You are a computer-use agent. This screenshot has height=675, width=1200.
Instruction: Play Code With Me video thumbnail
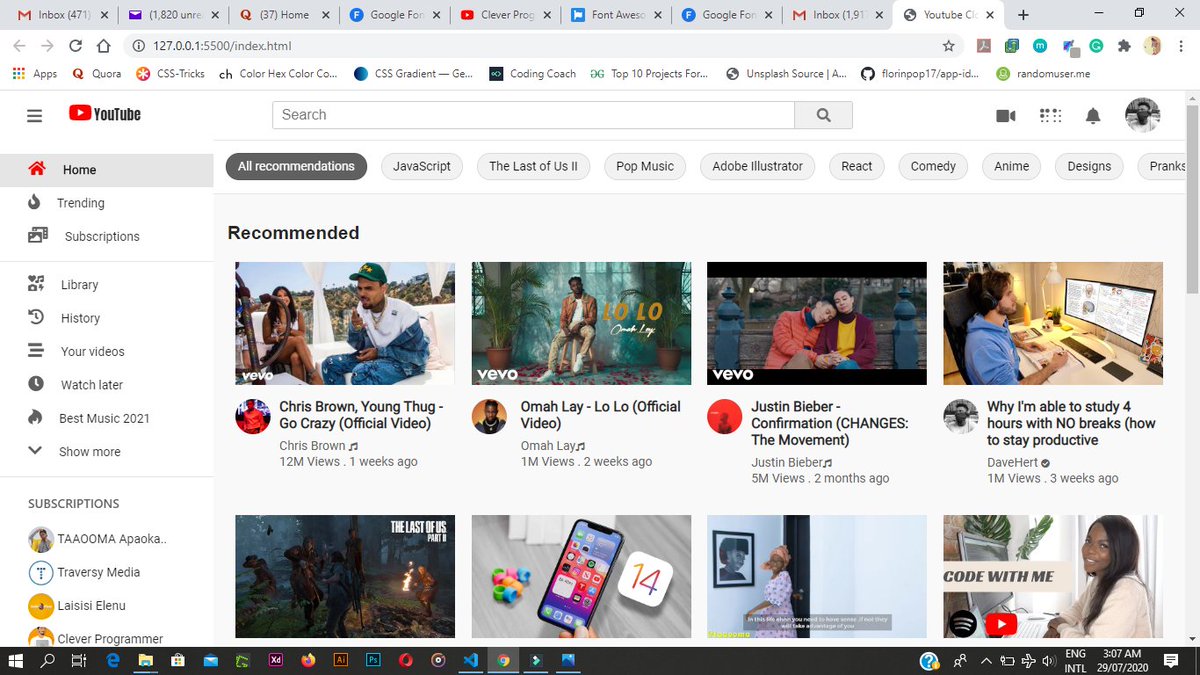pos(1053,577)
